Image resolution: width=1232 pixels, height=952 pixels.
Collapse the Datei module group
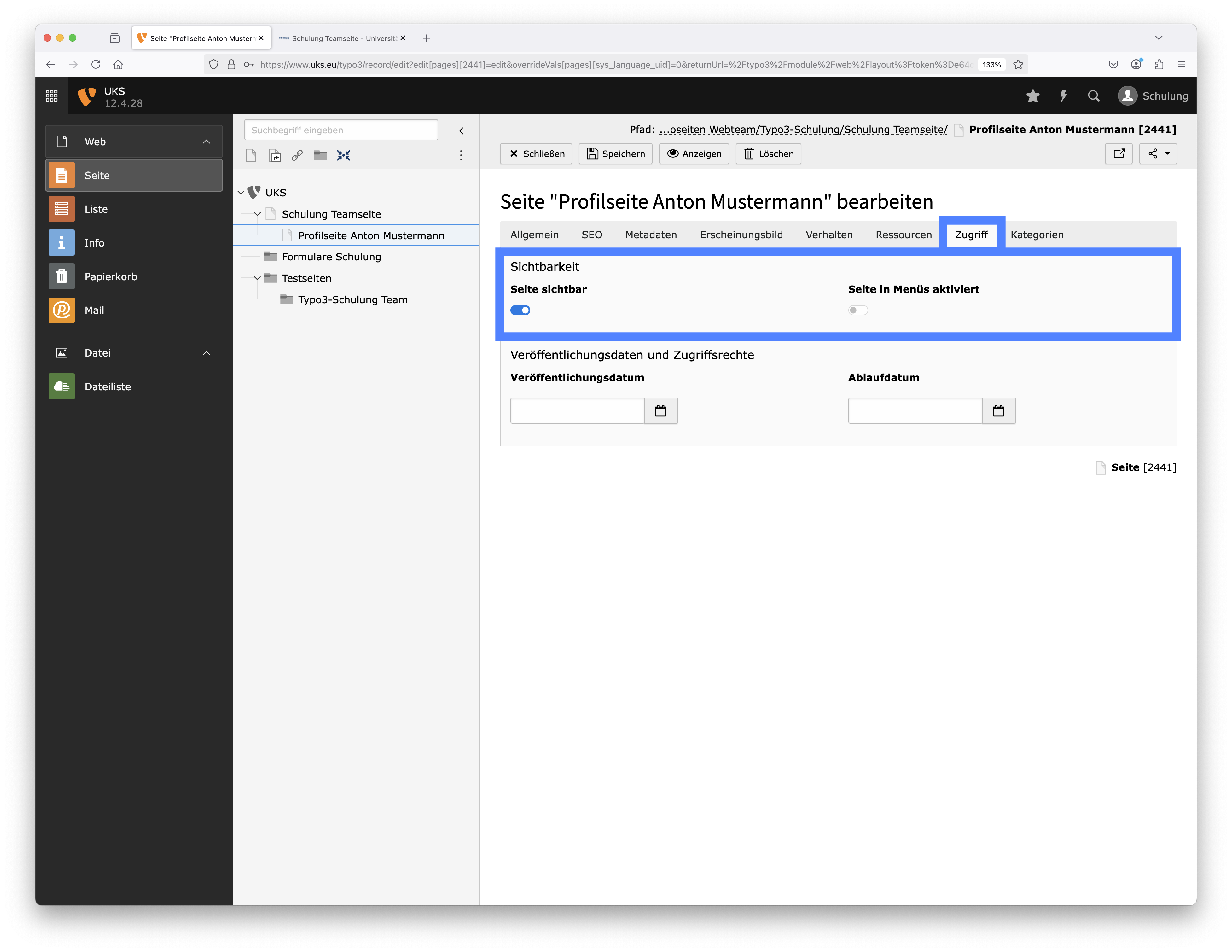pyautogui.click(x=206, y=353)
